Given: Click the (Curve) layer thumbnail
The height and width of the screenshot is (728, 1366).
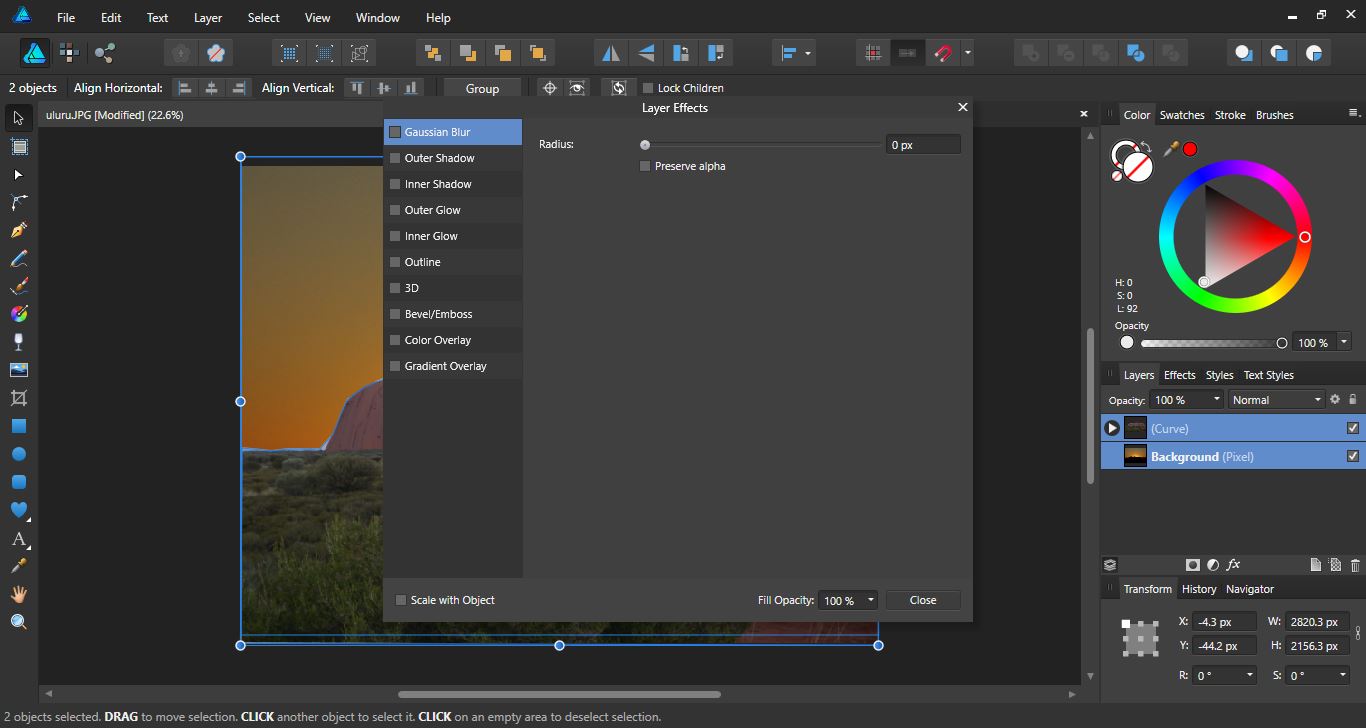Looking at the screenshot, I should [x=1136, y=427].
